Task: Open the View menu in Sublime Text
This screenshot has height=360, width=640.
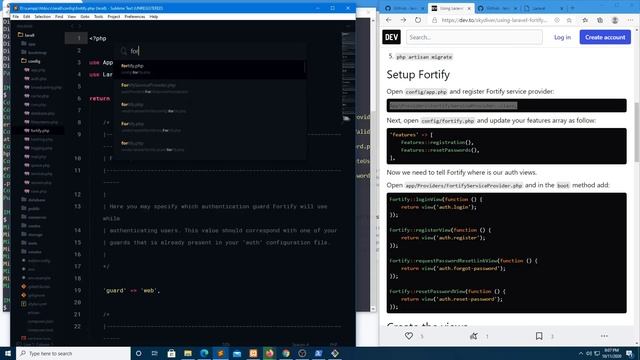Action: [x=72, y=17]
